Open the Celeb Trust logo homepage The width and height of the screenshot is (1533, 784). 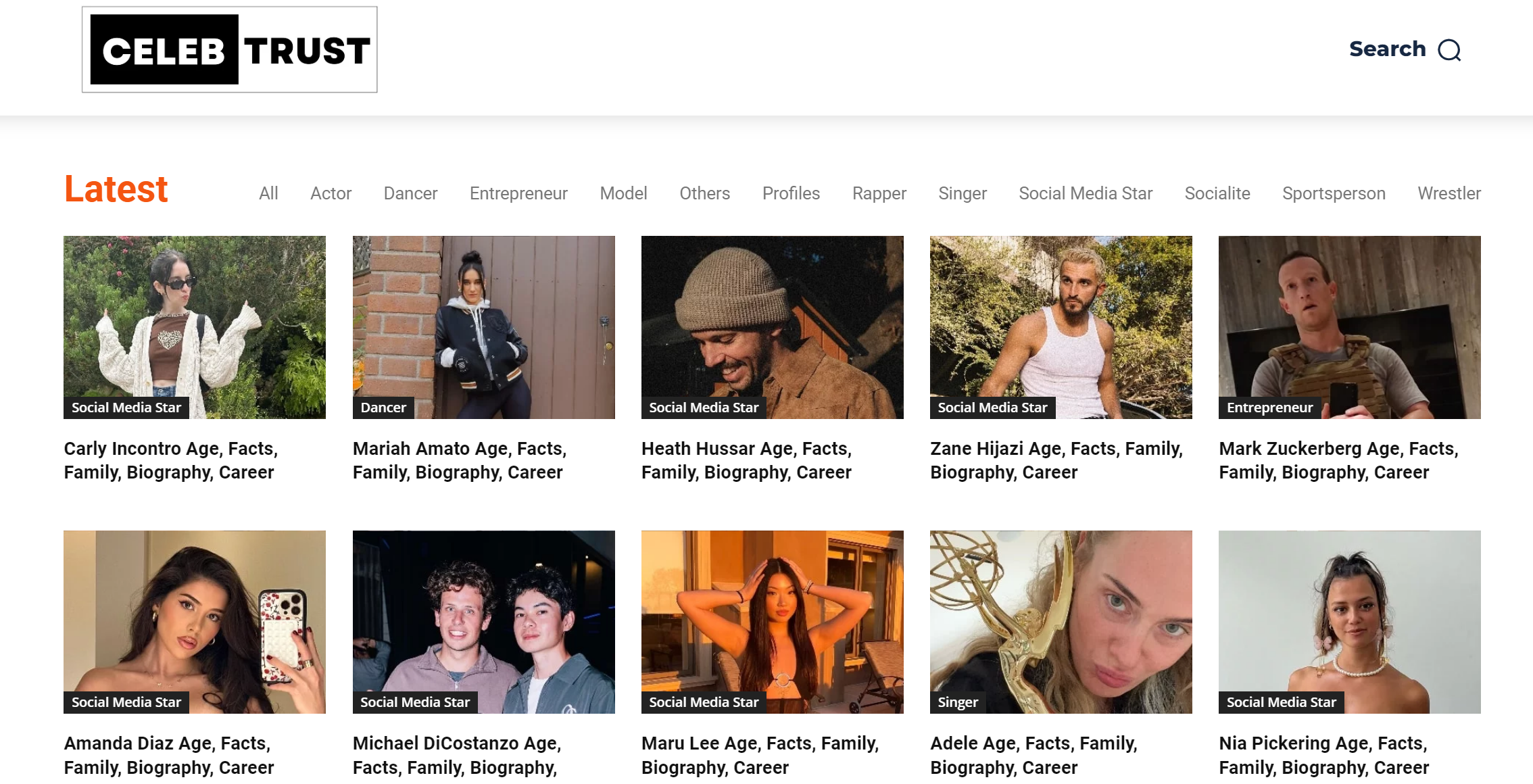click(230, 50)
